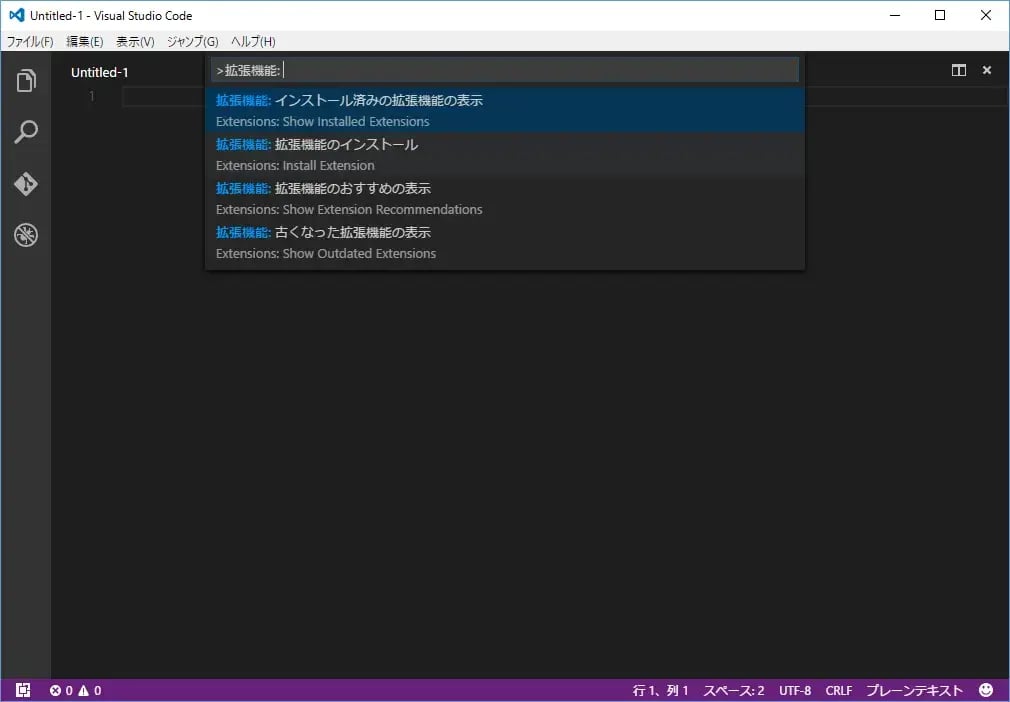Open the Debug view in activity bar

click(x=26, y=235)
